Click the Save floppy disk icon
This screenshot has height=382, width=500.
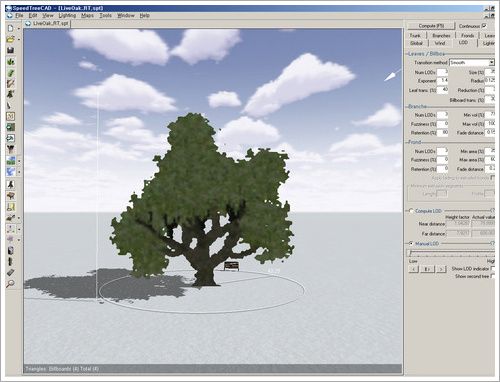pos(10,50)
